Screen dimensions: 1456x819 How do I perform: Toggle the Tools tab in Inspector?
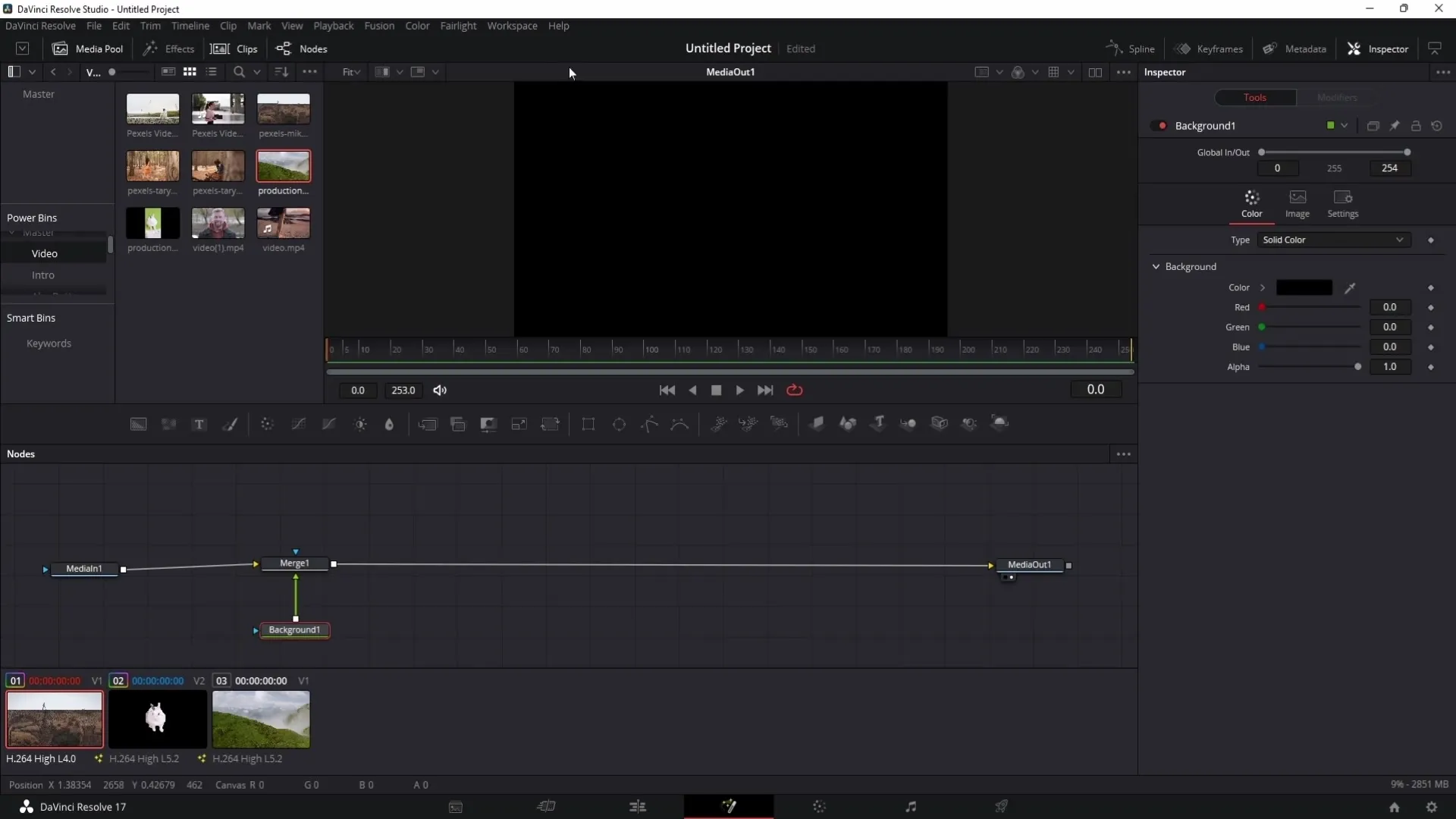coord(1255,97)
